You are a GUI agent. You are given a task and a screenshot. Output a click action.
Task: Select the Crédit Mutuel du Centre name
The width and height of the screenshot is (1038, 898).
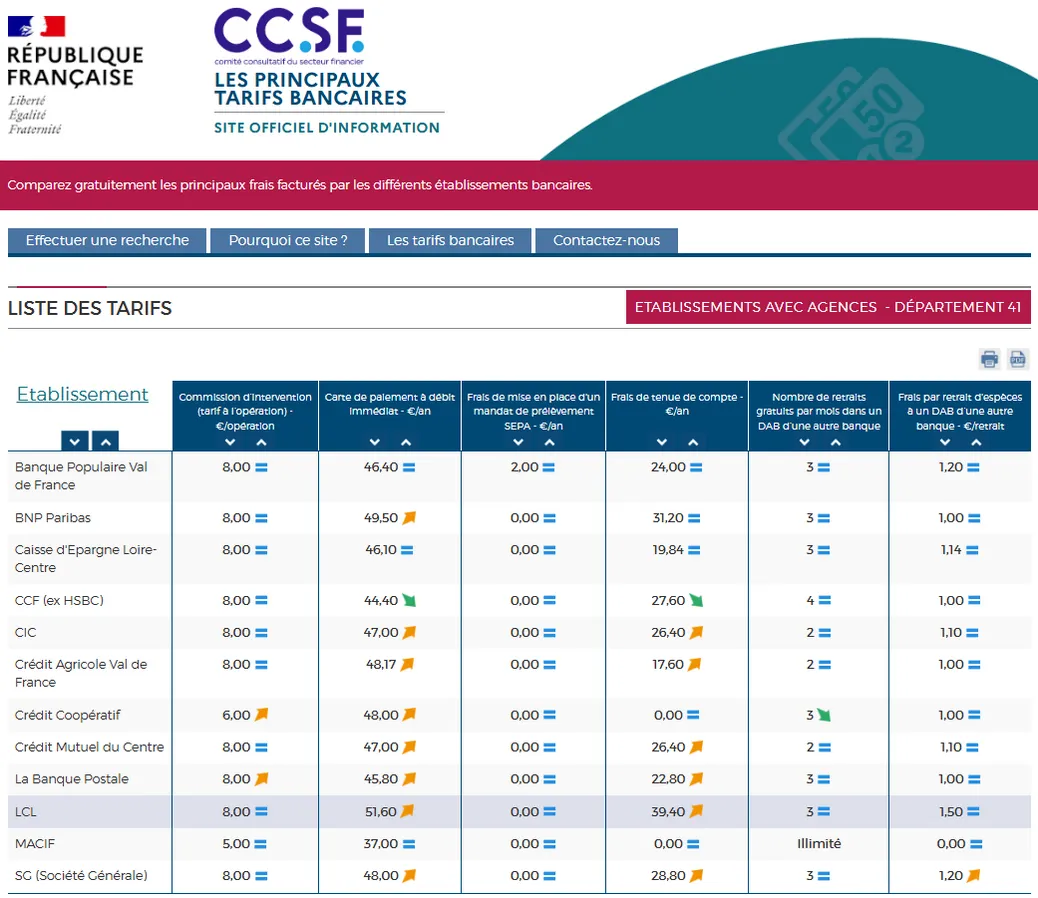pyautogui.click(x=89, y=747)
